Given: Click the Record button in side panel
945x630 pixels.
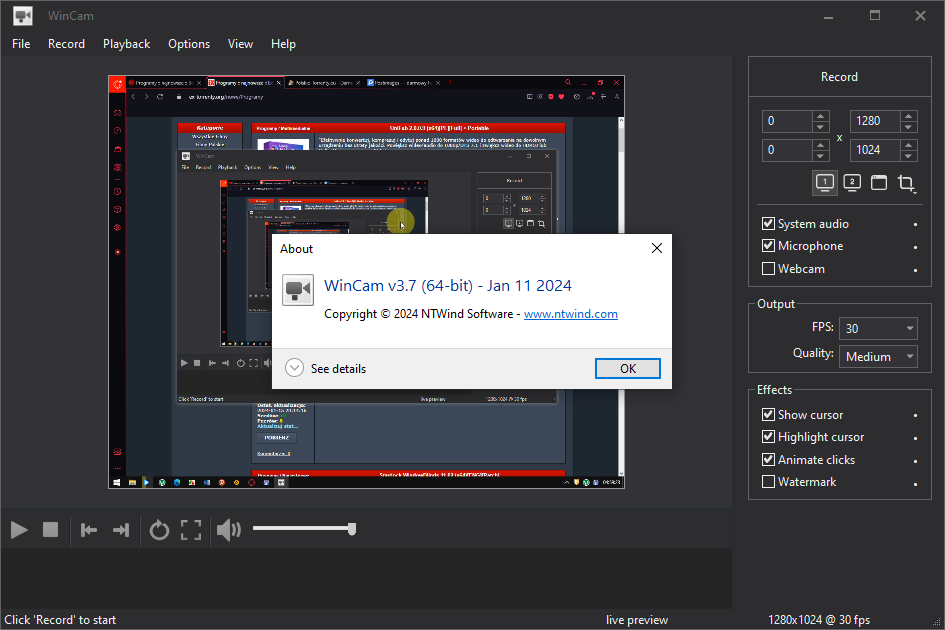Looking at the screenshot, I should [840, 77].
